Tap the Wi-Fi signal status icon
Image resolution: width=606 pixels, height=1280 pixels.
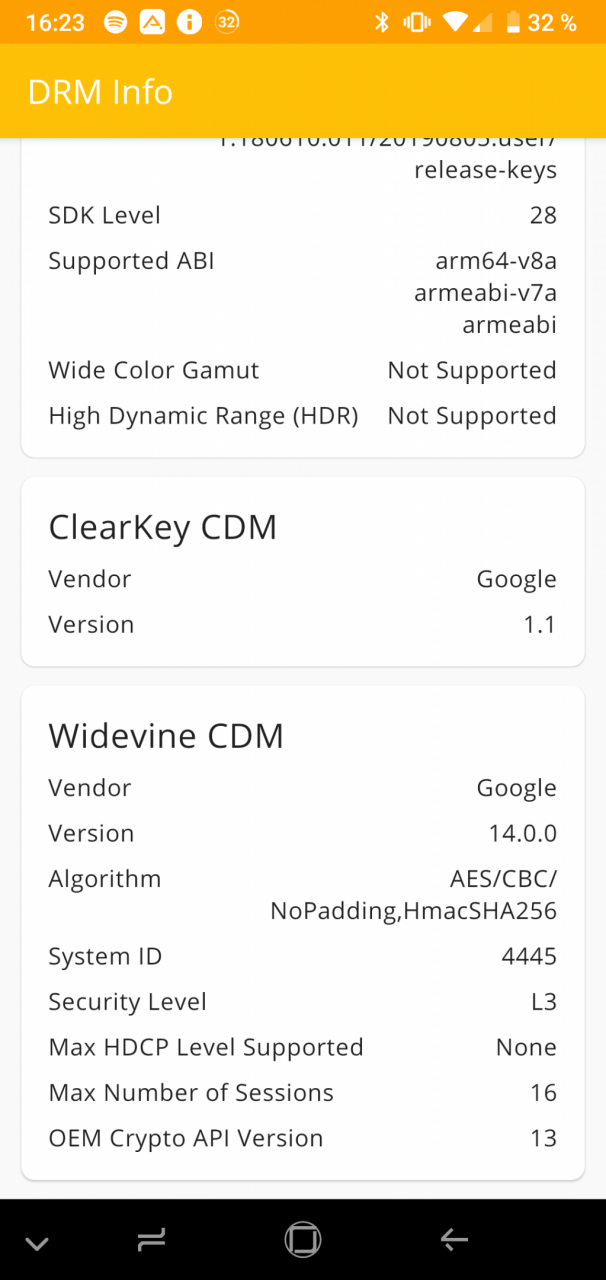click(x=456, y=22)
